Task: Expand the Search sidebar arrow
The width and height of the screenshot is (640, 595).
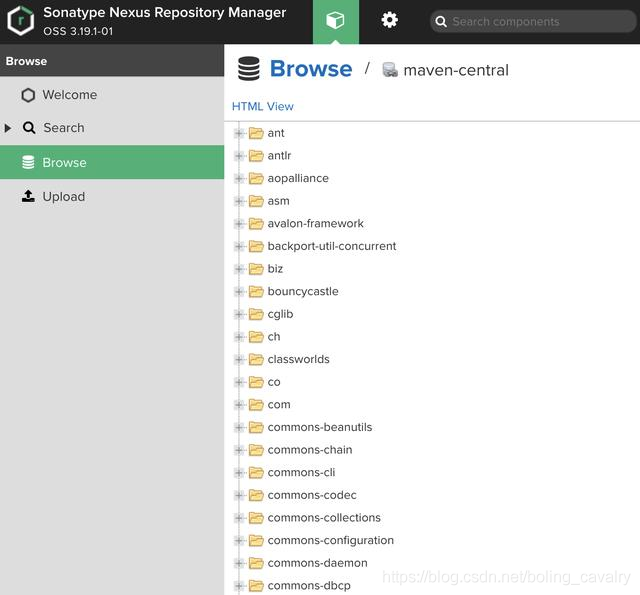Action: (x=8, y=128)
